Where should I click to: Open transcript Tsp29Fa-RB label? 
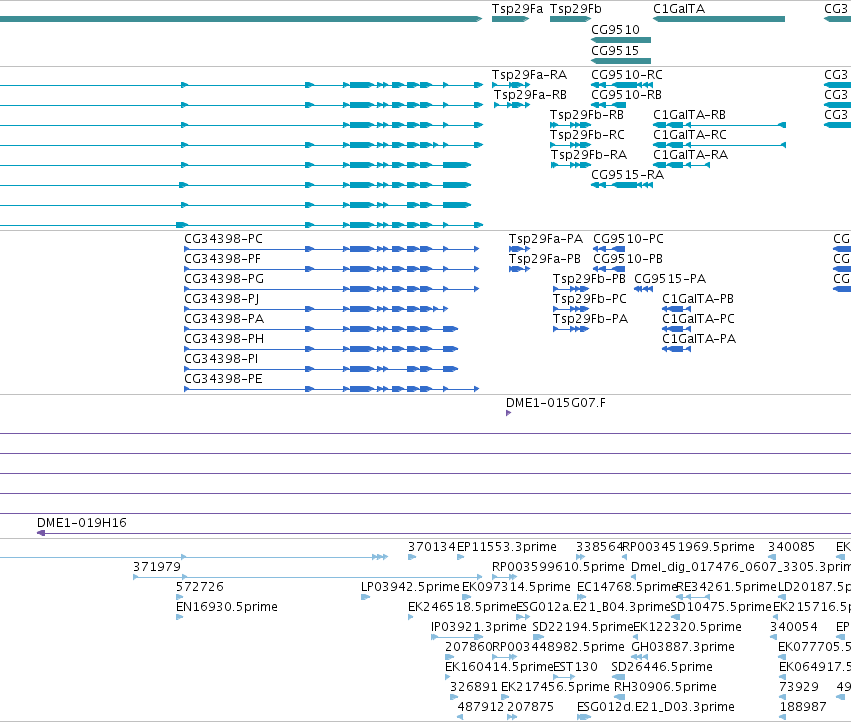[530, 94]
